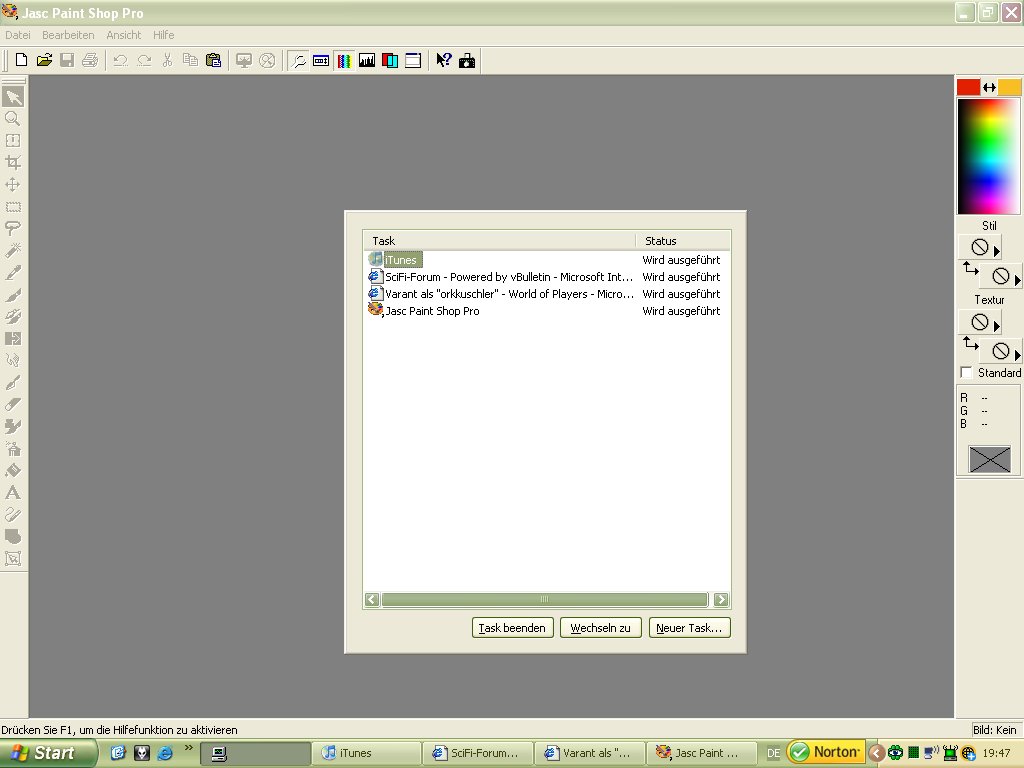Switch to the iTunes taskbar button
Screen dimensions: 1024x768
(366, 753)
